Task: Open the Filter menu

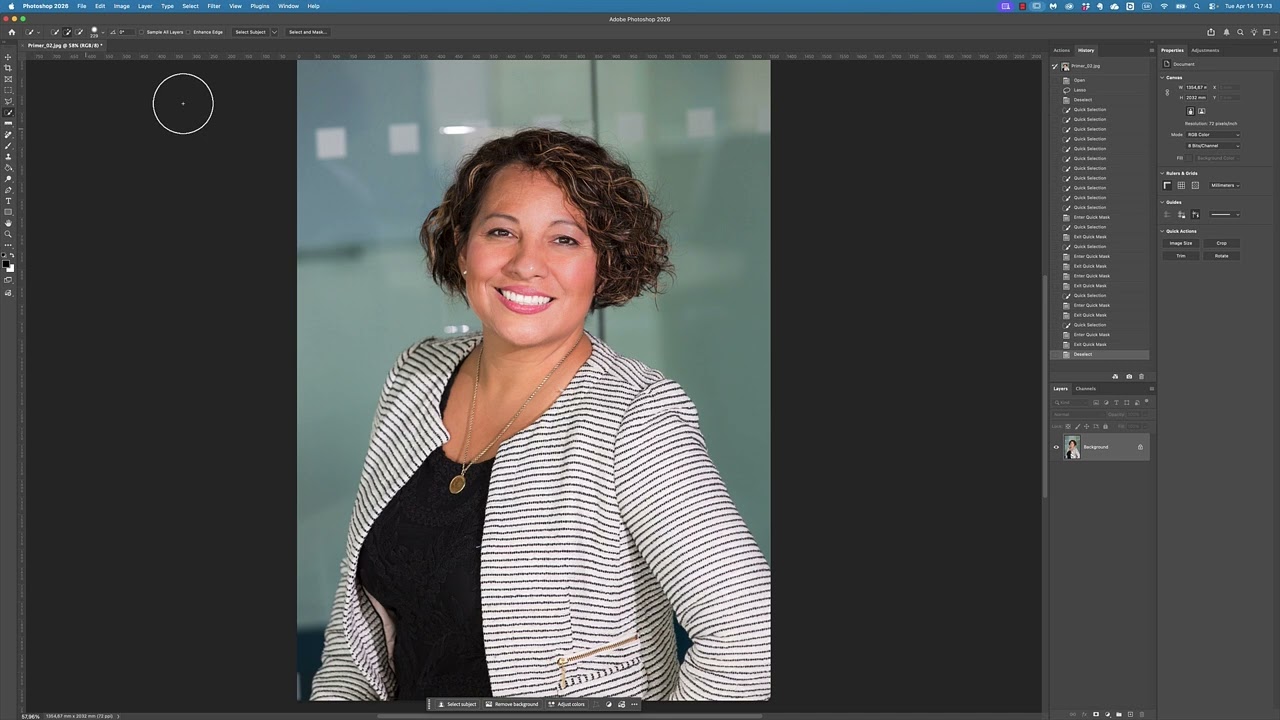Action: click(x=213, y=6)
